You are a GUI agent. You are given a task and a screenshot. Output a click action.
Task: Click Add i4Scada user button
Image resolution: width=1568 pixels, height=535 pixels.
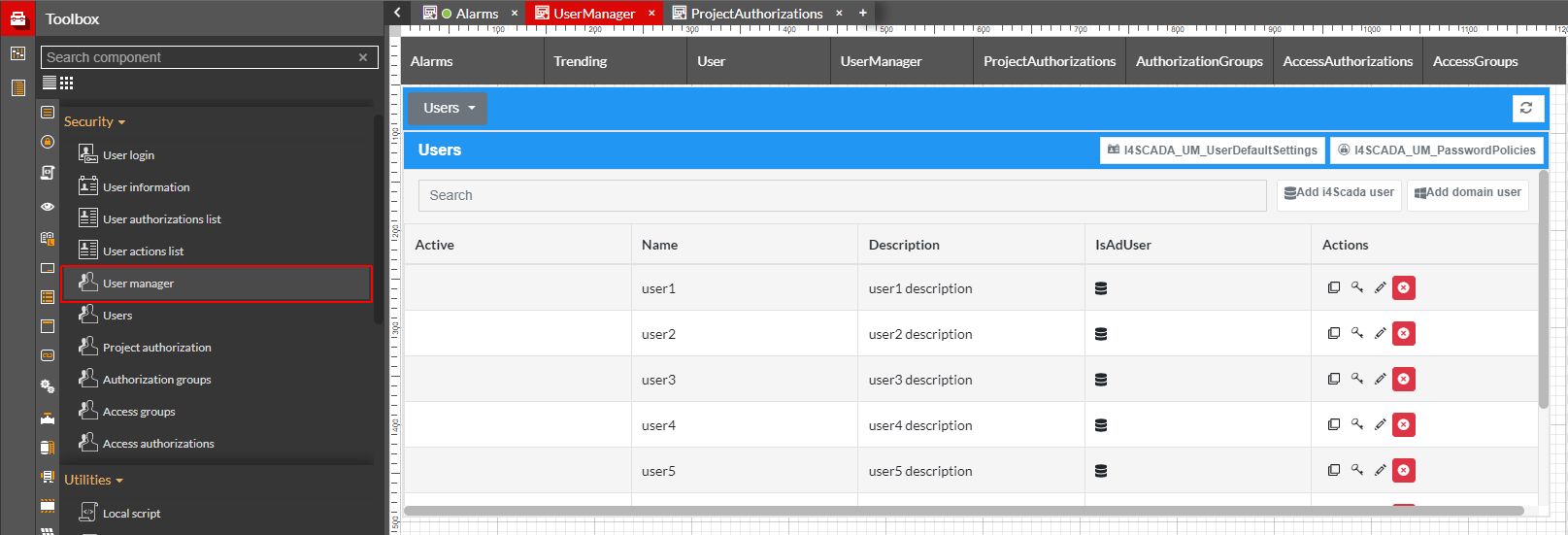tap(1339, 193)
